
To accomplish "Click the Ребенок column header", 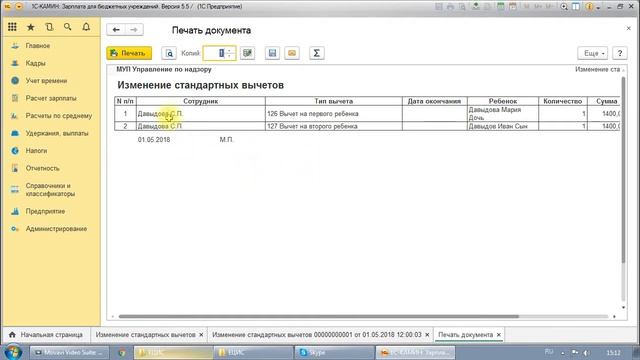I will 503,101.
